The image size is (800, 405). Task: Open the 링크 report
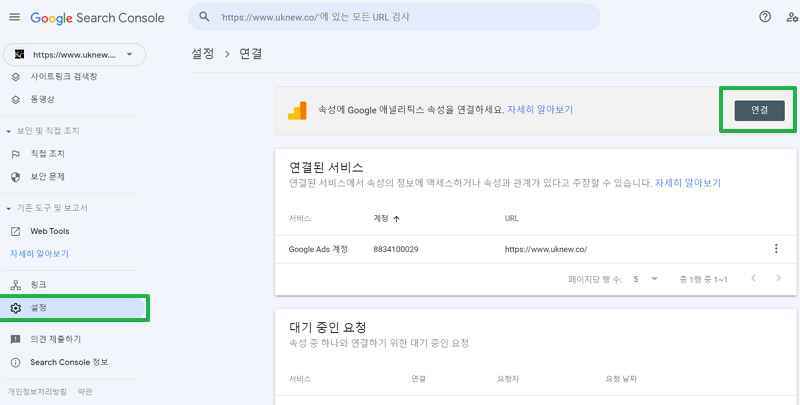point(39,285)
